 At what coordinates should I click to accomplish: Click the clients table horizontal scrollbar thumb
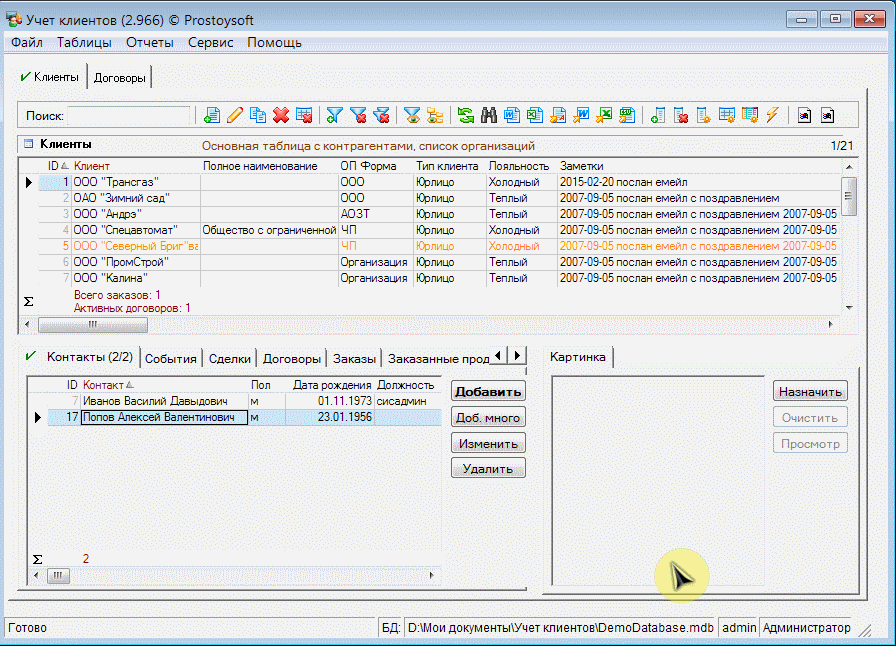point(92,325)
